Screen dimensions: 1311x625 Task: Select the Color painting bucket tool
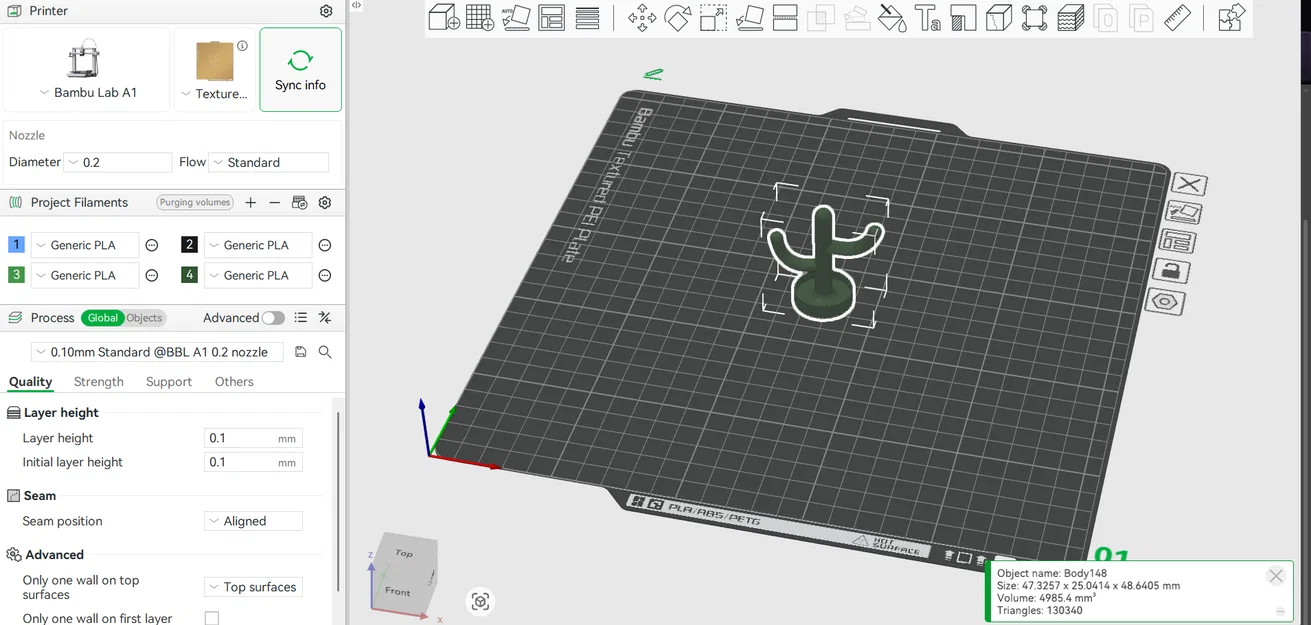pos(891,18)
